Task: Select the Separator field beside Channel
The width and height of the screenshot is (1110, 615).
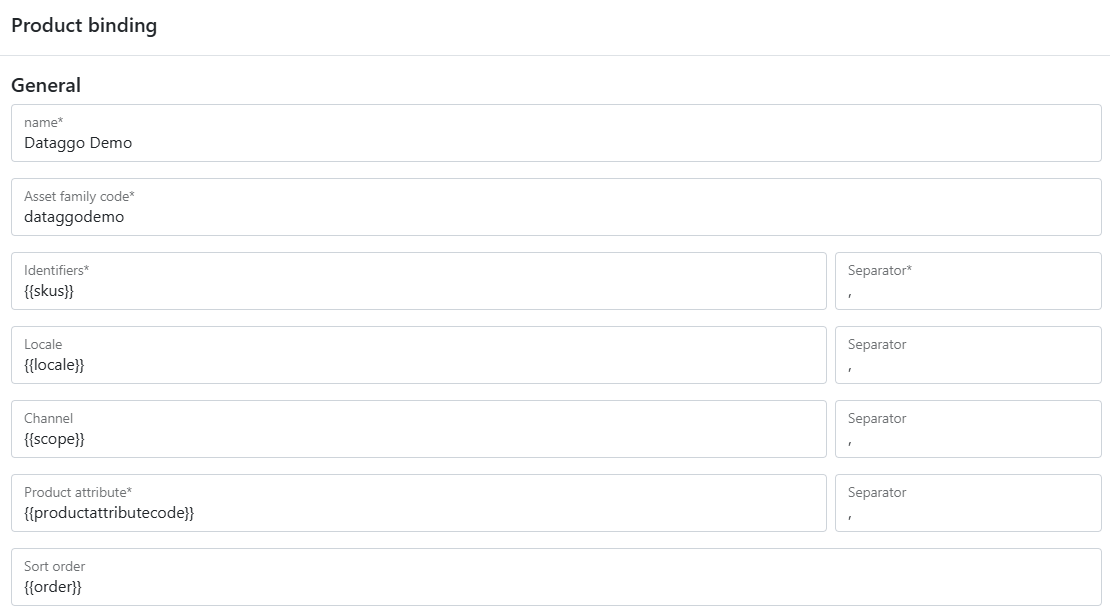Action: (967, 439)
